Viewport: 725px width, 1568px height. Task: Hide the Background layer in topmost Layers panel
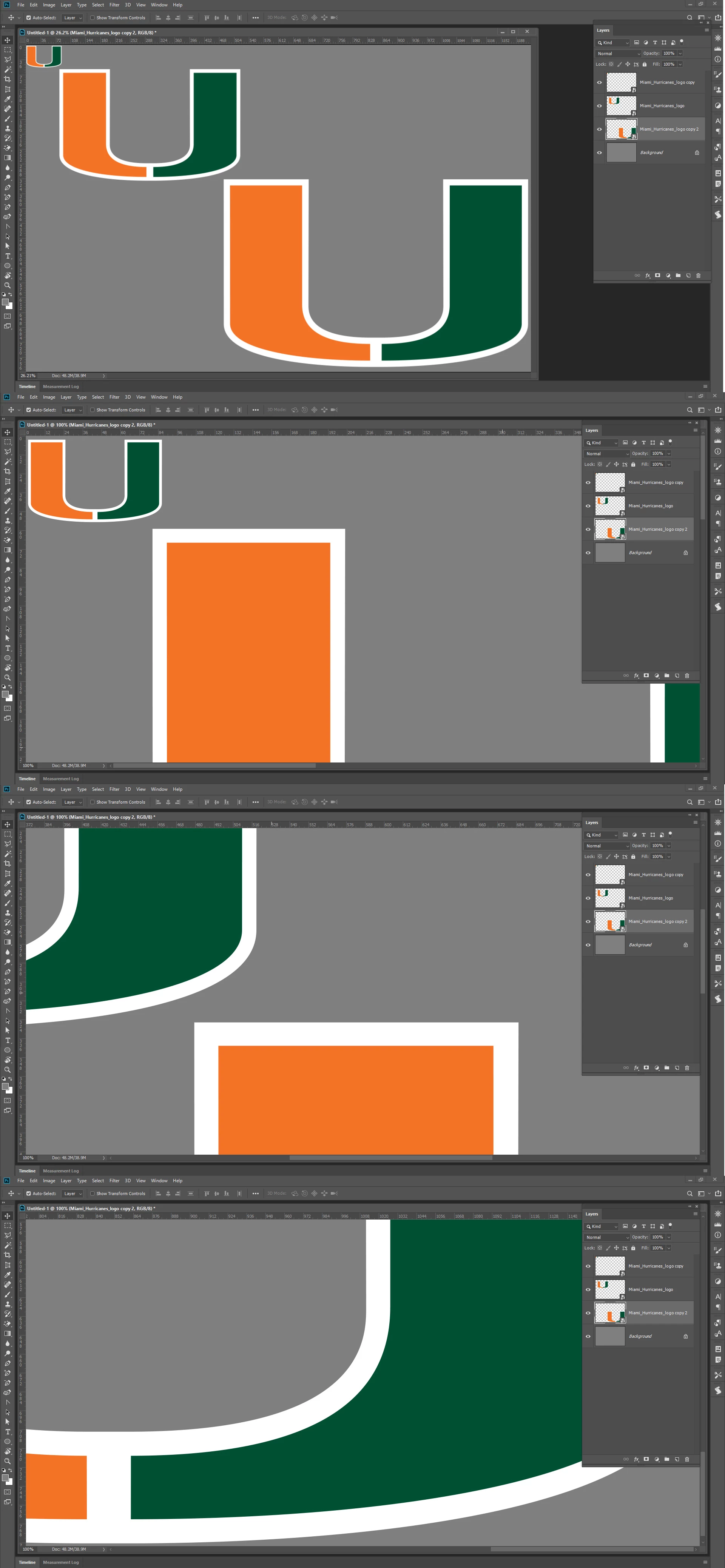pyautogui.click(x=599, y=153)
